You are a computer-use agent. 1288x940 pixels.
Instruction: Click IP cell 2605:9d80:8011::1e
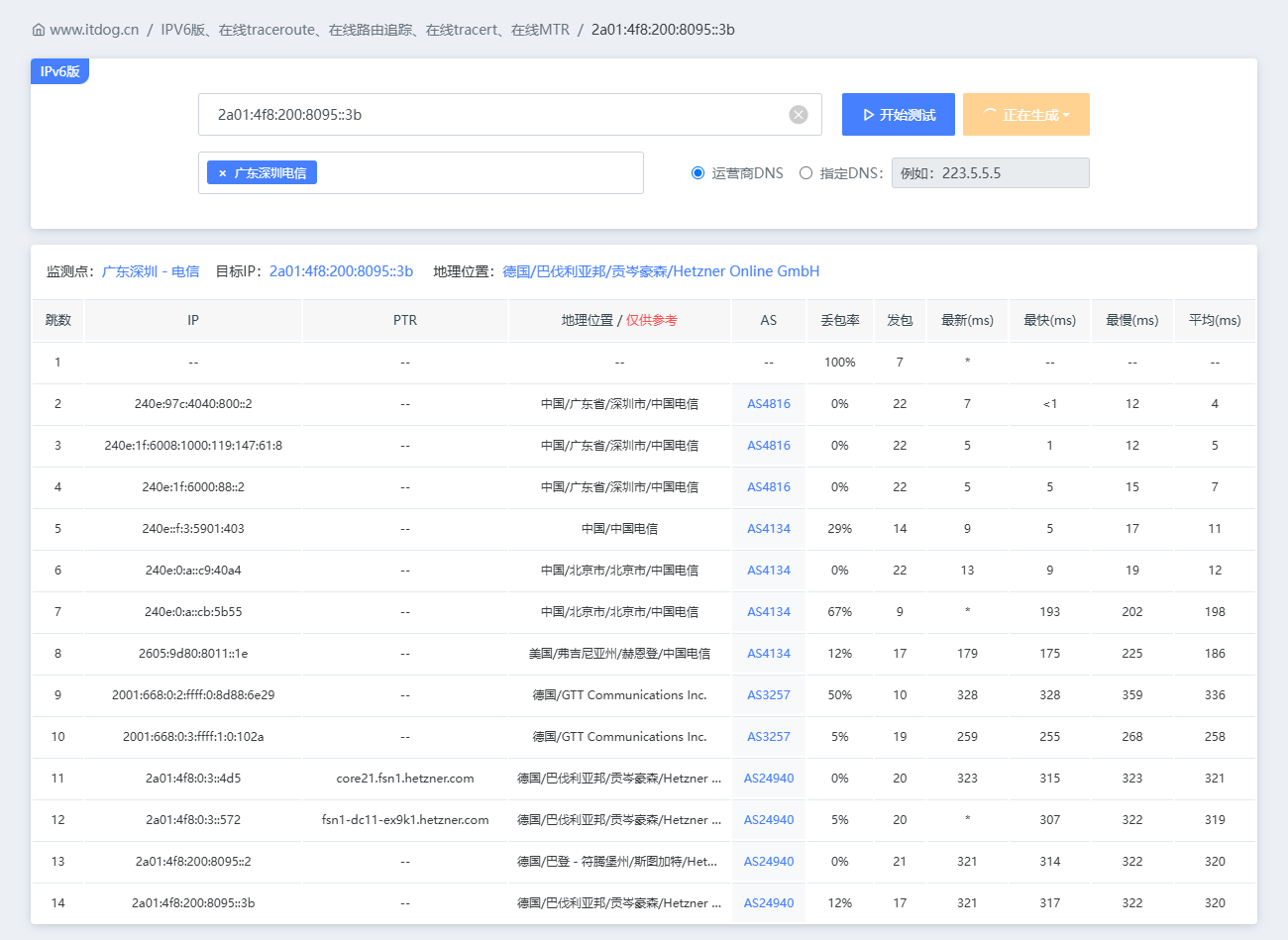click(193, 654)
